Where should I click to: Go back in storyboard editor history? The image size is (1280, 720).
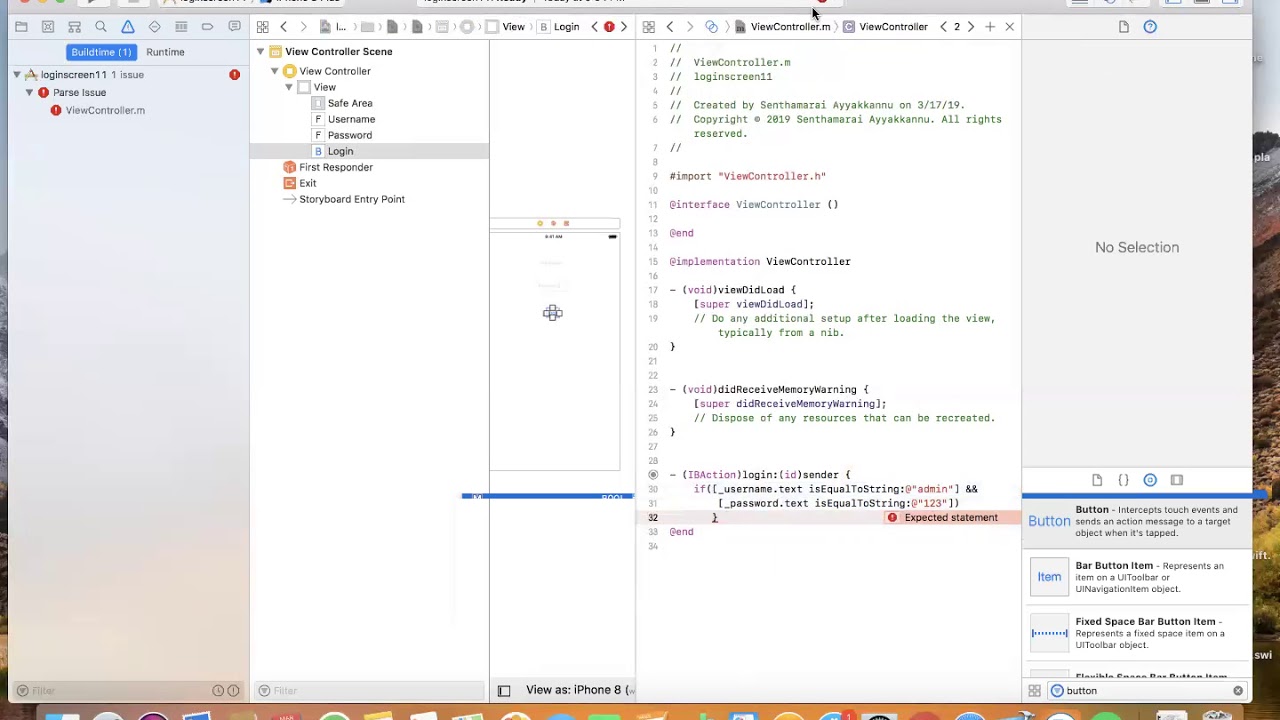tap(284, 27)
